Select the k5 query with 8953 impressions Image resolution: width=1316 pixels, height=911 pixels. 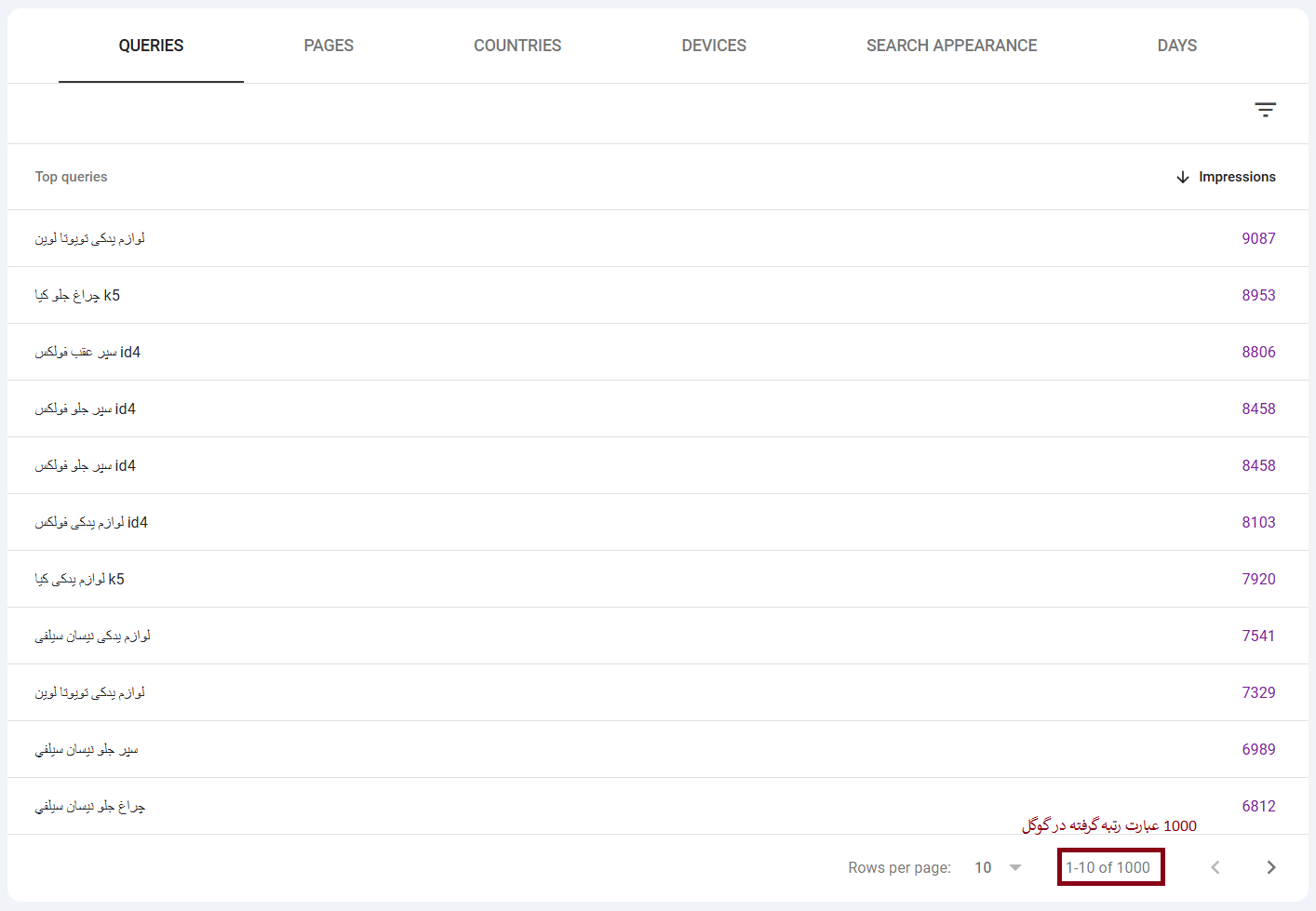coord(77,295)
